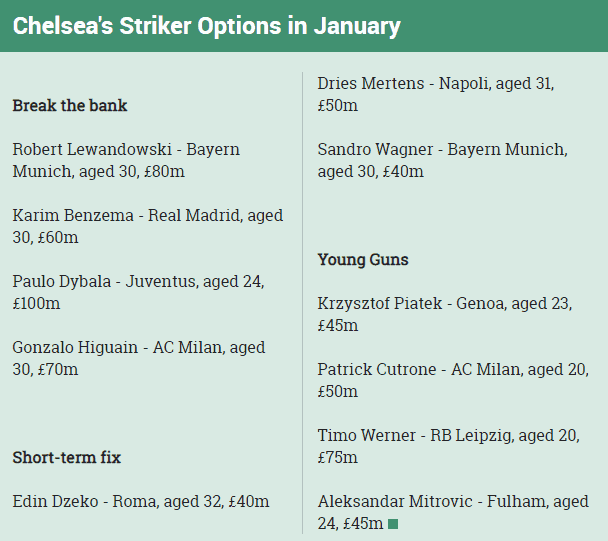Click the Dries Mertens entry
The image size is (608, 541).
[436, 94]
